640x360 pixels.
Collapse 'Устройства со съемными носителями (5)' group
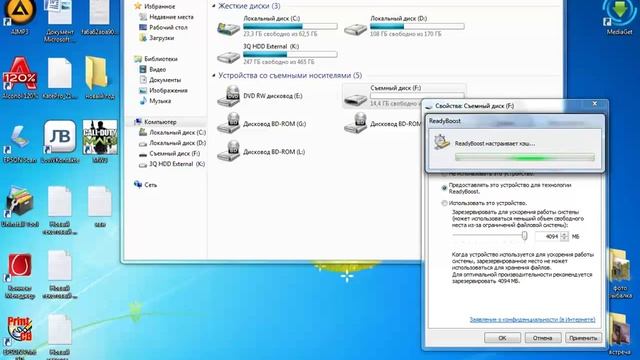[213, 76]
